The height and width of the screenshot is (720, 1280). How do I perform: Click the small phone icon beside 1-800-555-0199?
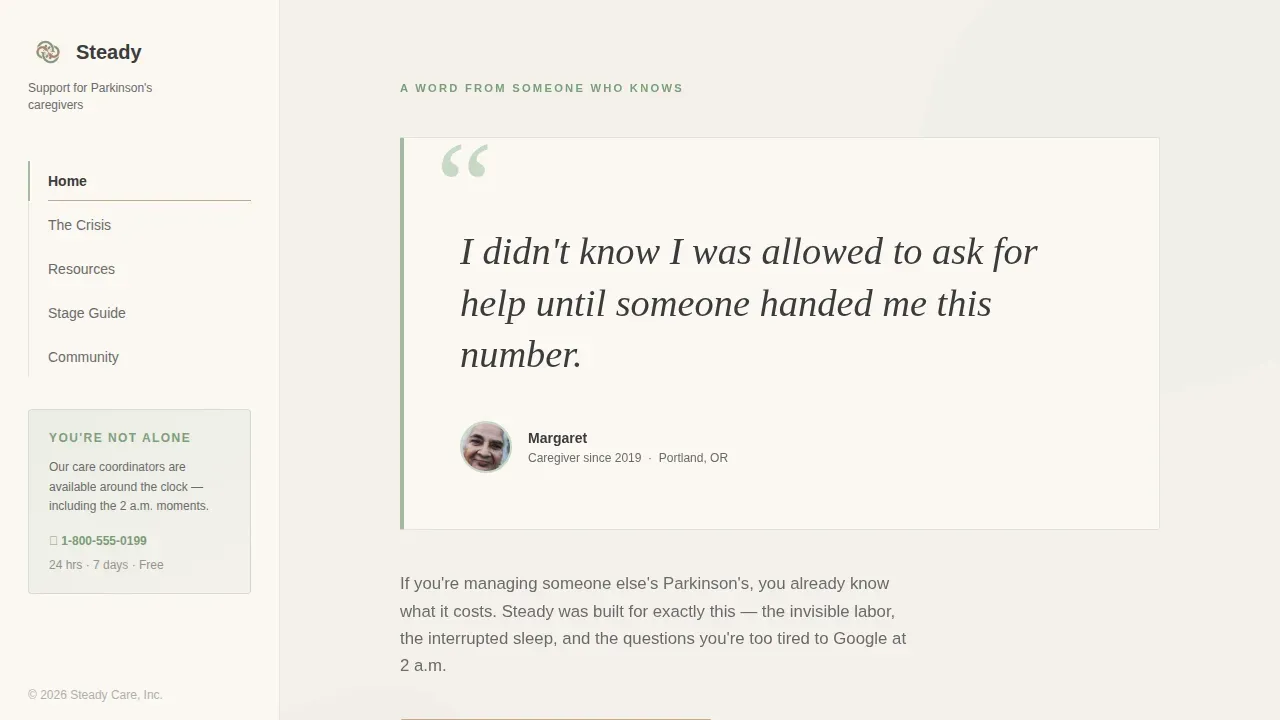[x=54, y=541]
